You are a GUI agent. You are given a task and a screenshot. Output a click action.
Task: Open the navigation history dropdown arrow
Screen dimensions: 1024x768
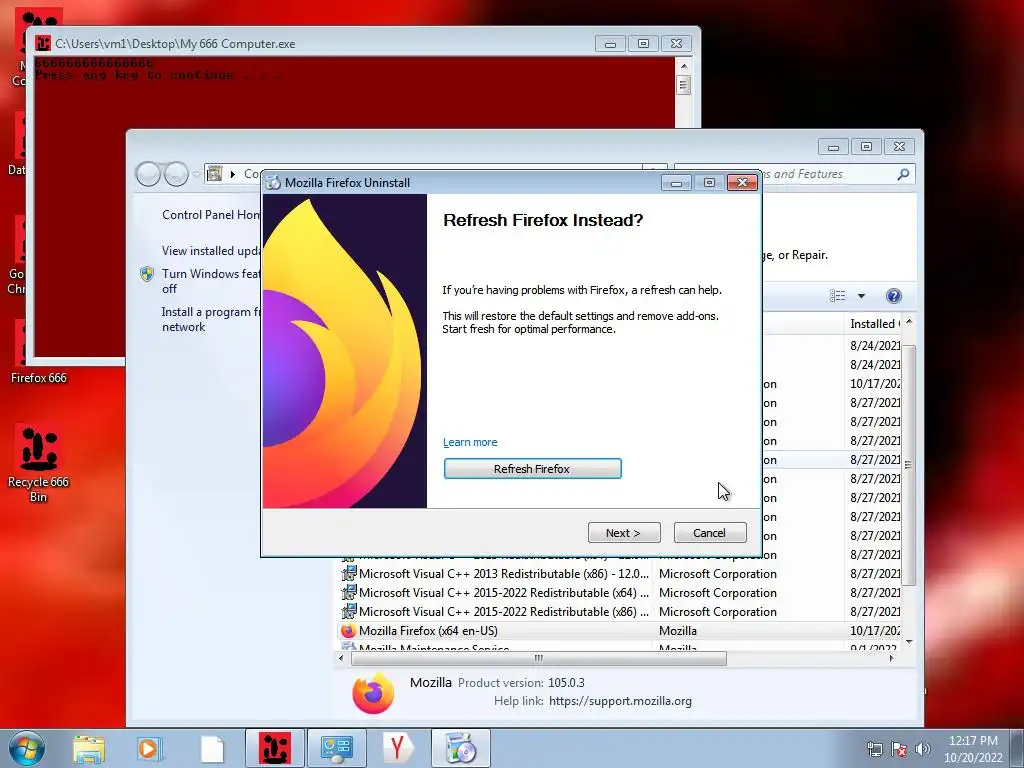click(x=196, y=175)
